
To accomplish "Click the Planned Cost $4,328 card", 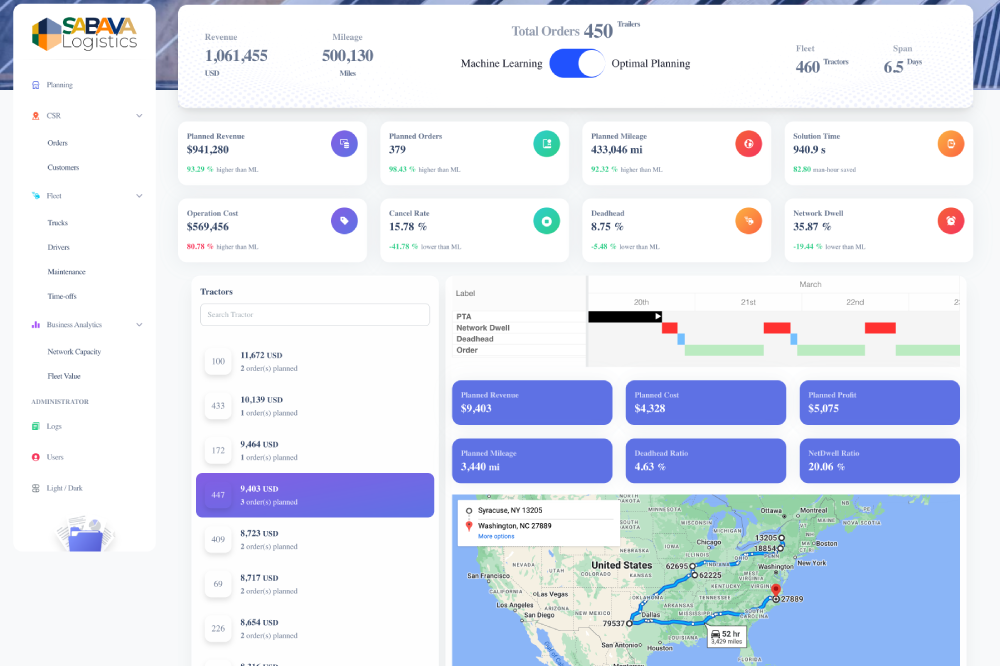I will pyautogui.click(x=705, y=403).
